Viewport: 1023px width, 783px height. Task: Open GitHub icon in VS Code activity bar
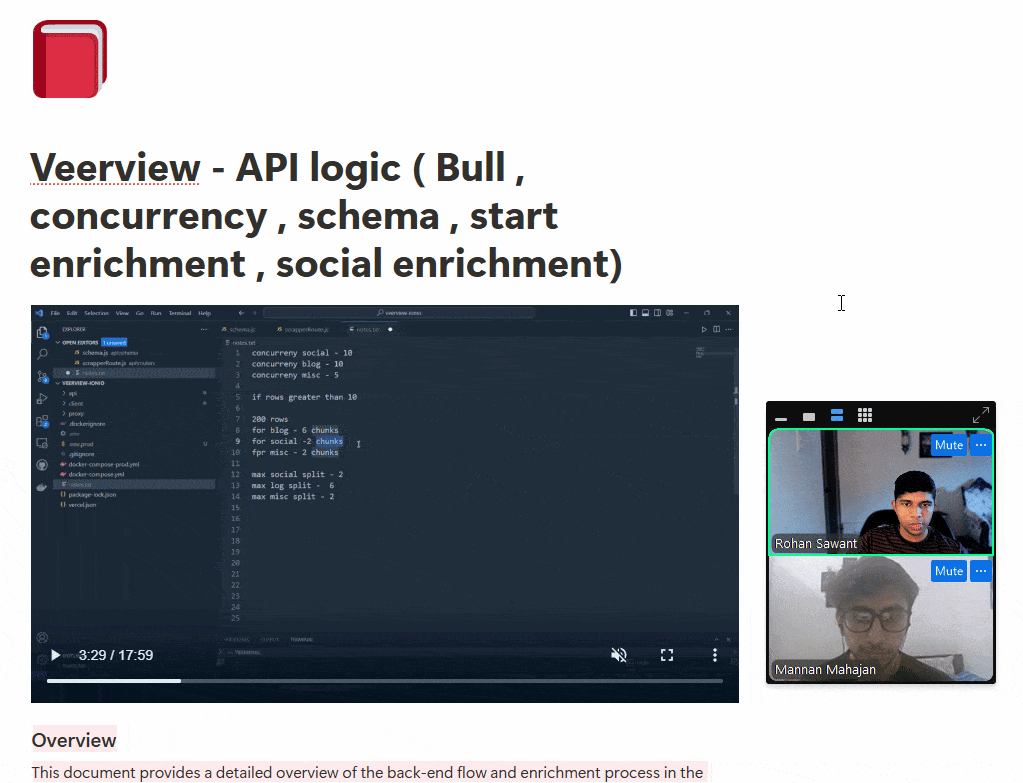(x=42, y=465)
